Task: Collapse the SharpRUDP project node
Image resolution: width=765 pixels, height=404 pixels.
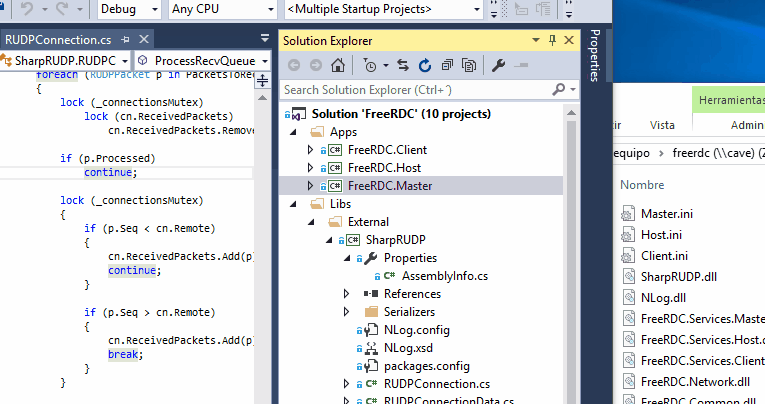Action: [x=329, y=240]
